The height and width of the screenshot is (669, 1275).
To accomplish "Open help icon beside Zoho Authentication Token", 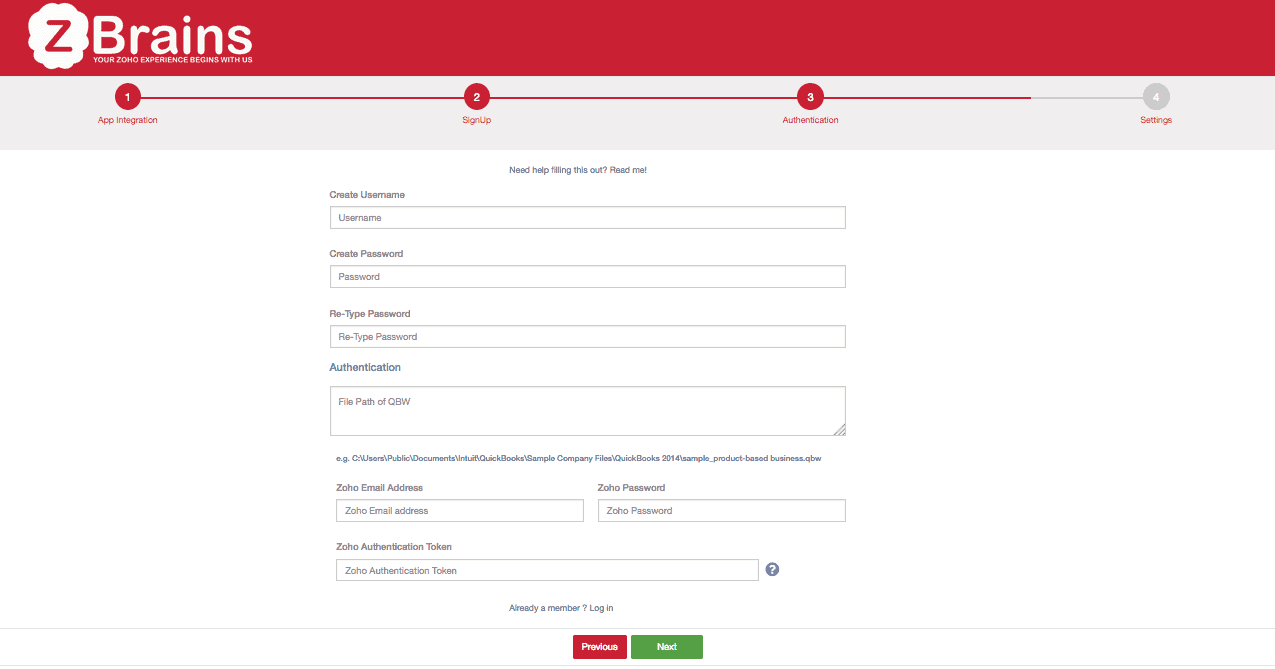I will (x=772, y=569).
